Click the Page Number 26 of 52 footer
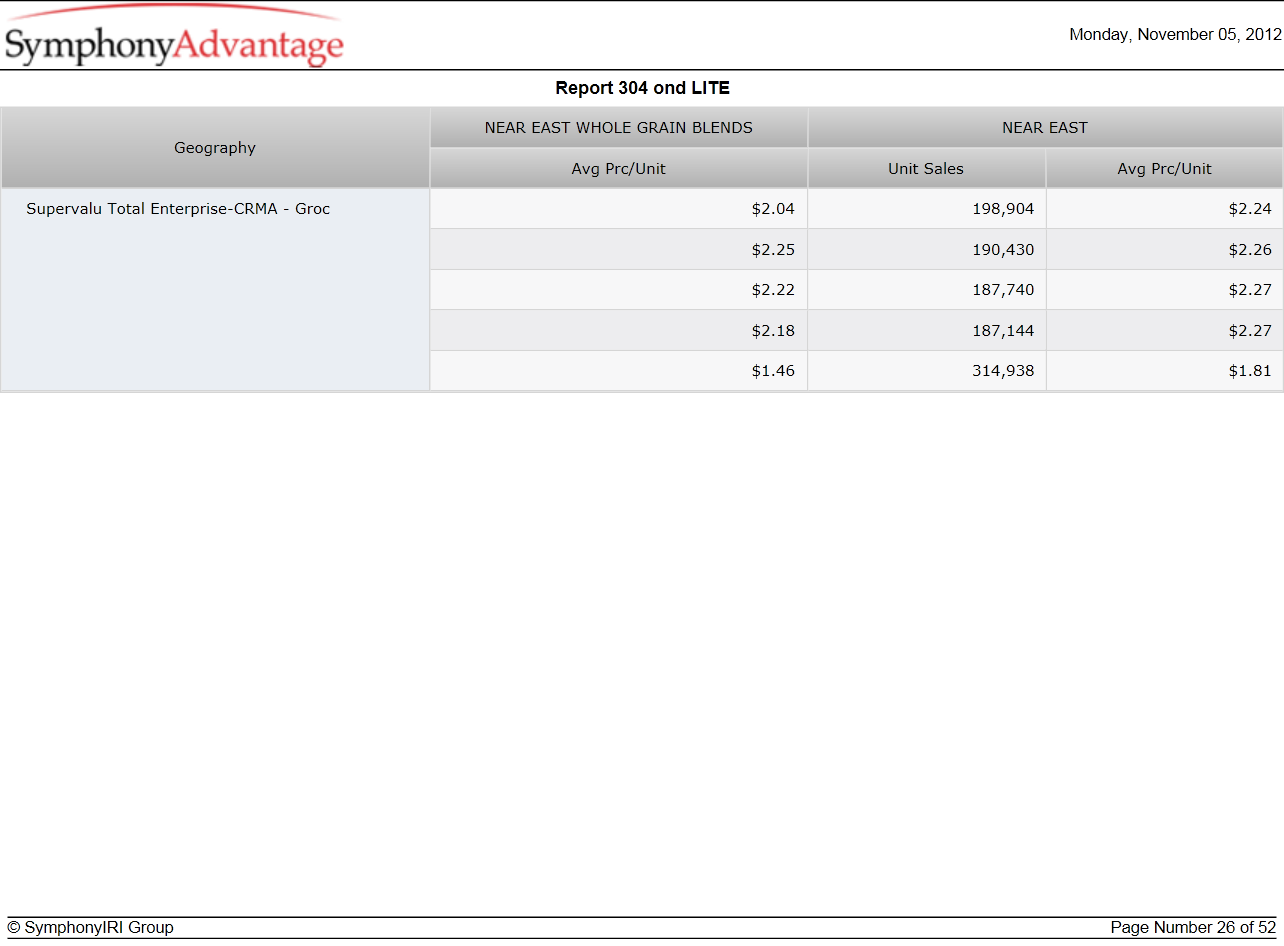 (x=1193, y=928)
